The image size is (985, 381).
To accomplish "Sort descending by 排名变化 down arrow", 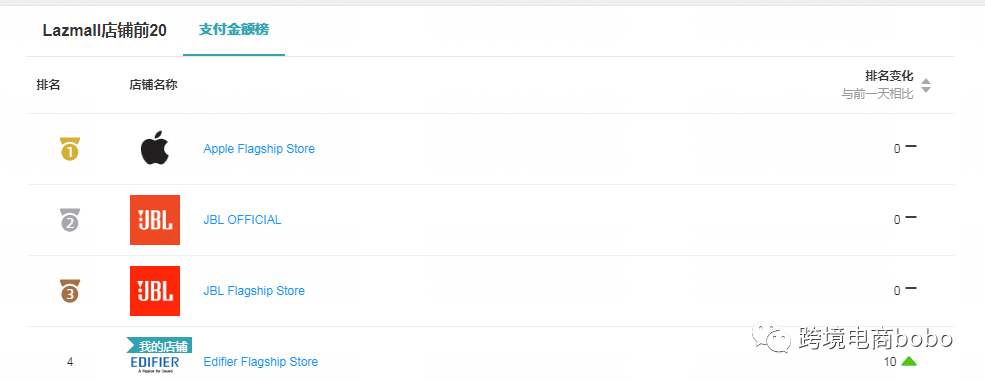I will 925,90.
